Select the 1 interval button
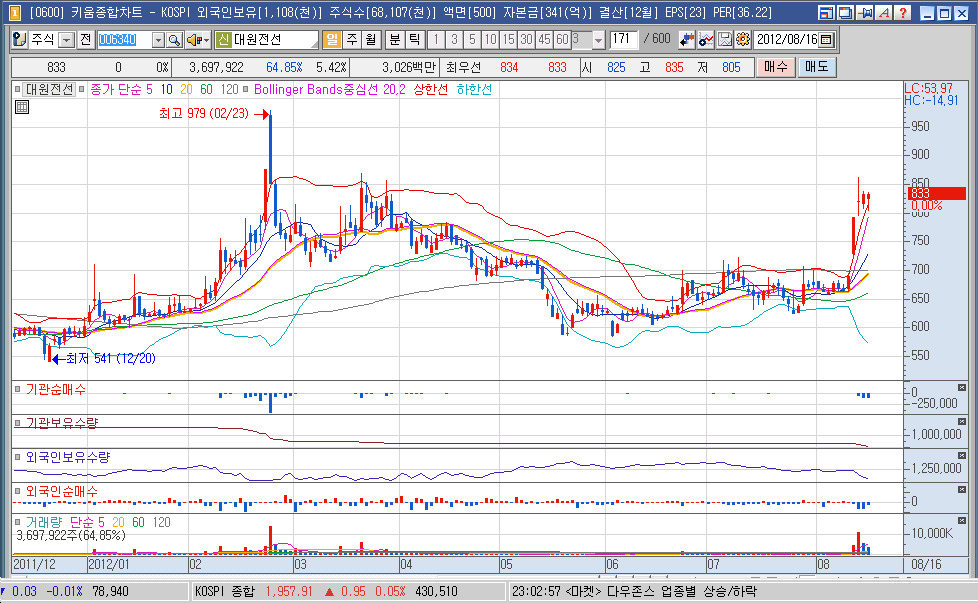The height and width of the screenshot is (603, 978). [436, 40]
